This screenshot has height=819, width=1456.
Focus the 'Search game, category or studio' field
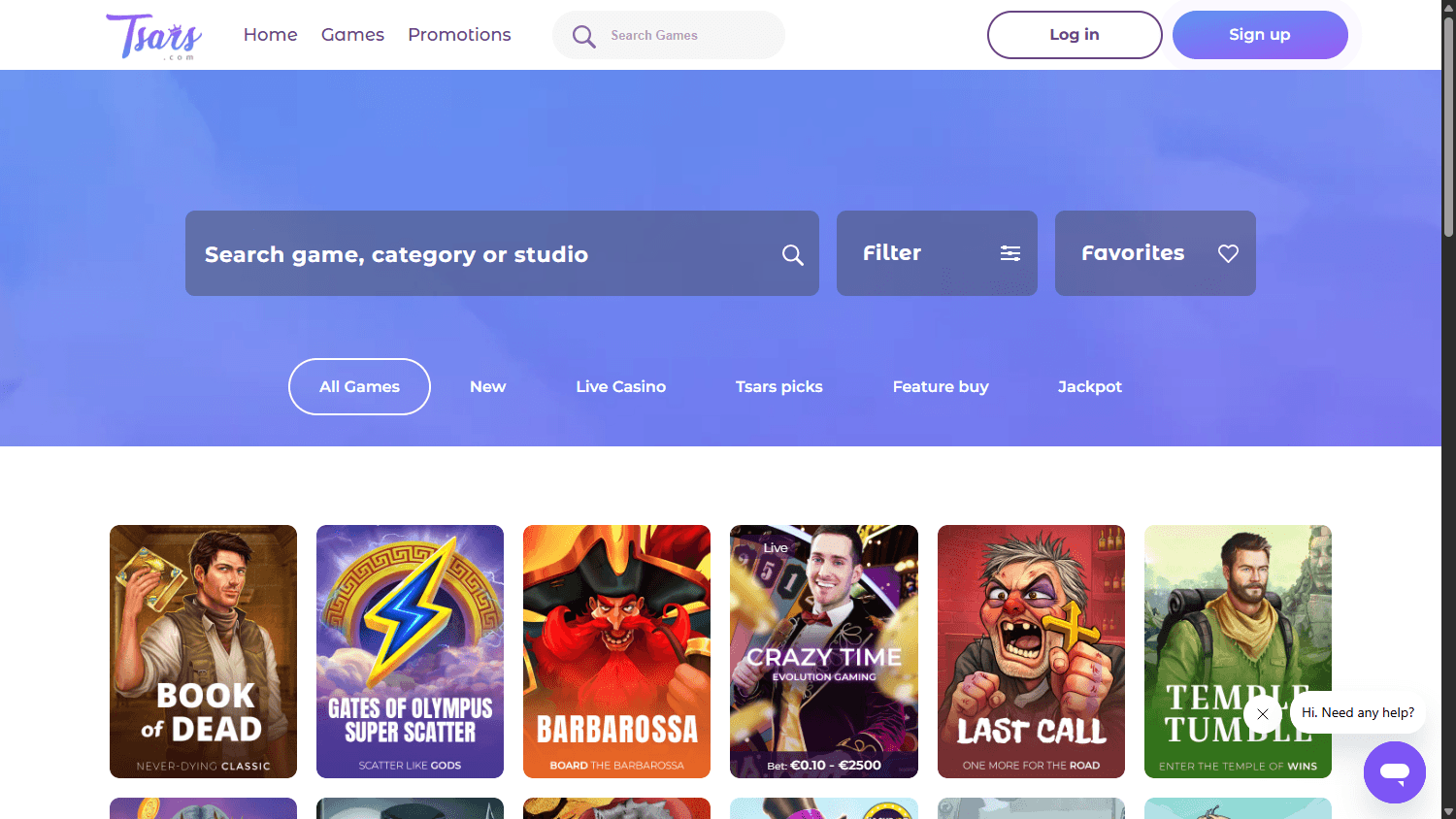pyautogui.click(x=502, y=253)
